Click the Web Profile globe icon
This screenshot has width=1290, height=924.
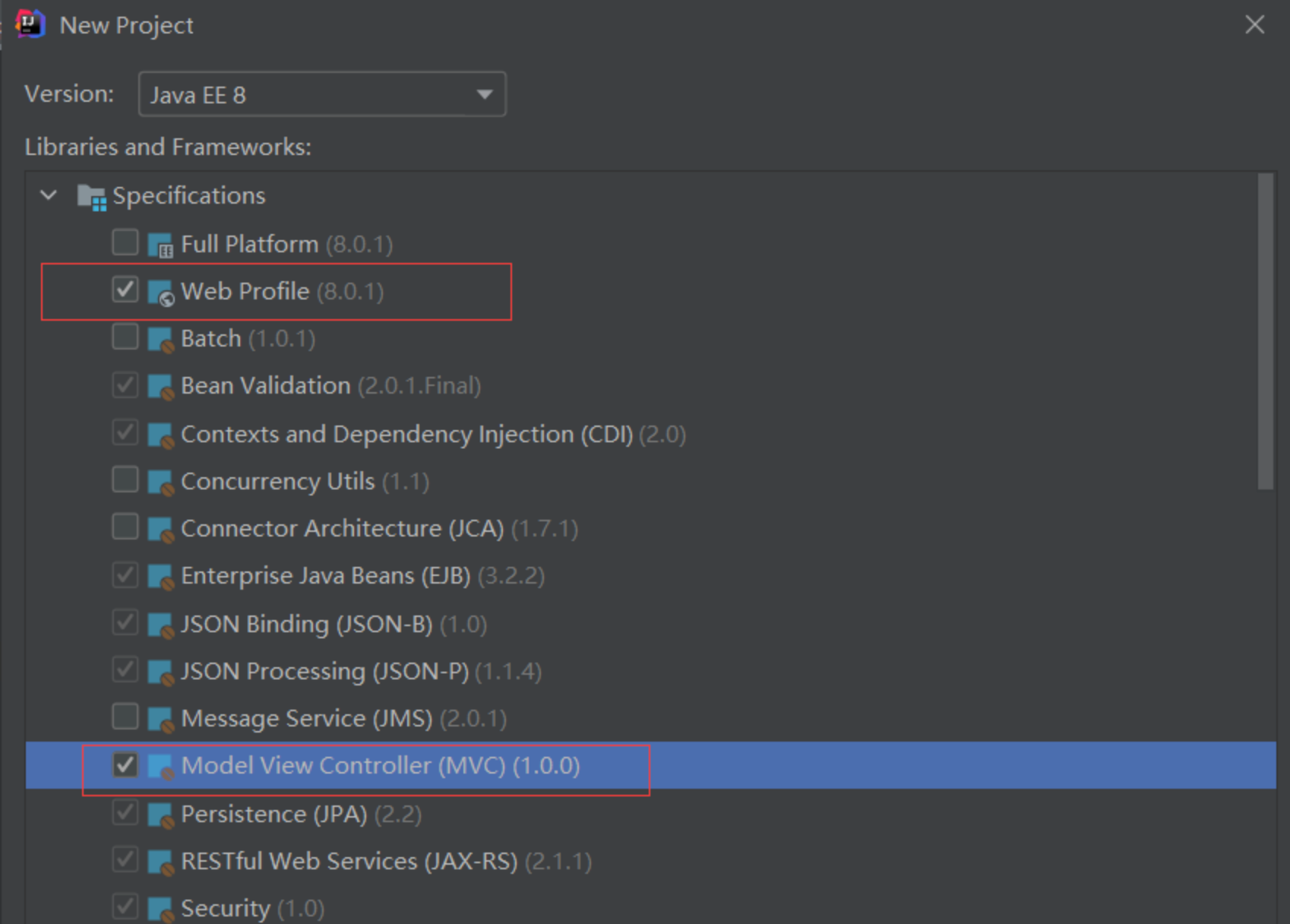[x=160, y=293]
